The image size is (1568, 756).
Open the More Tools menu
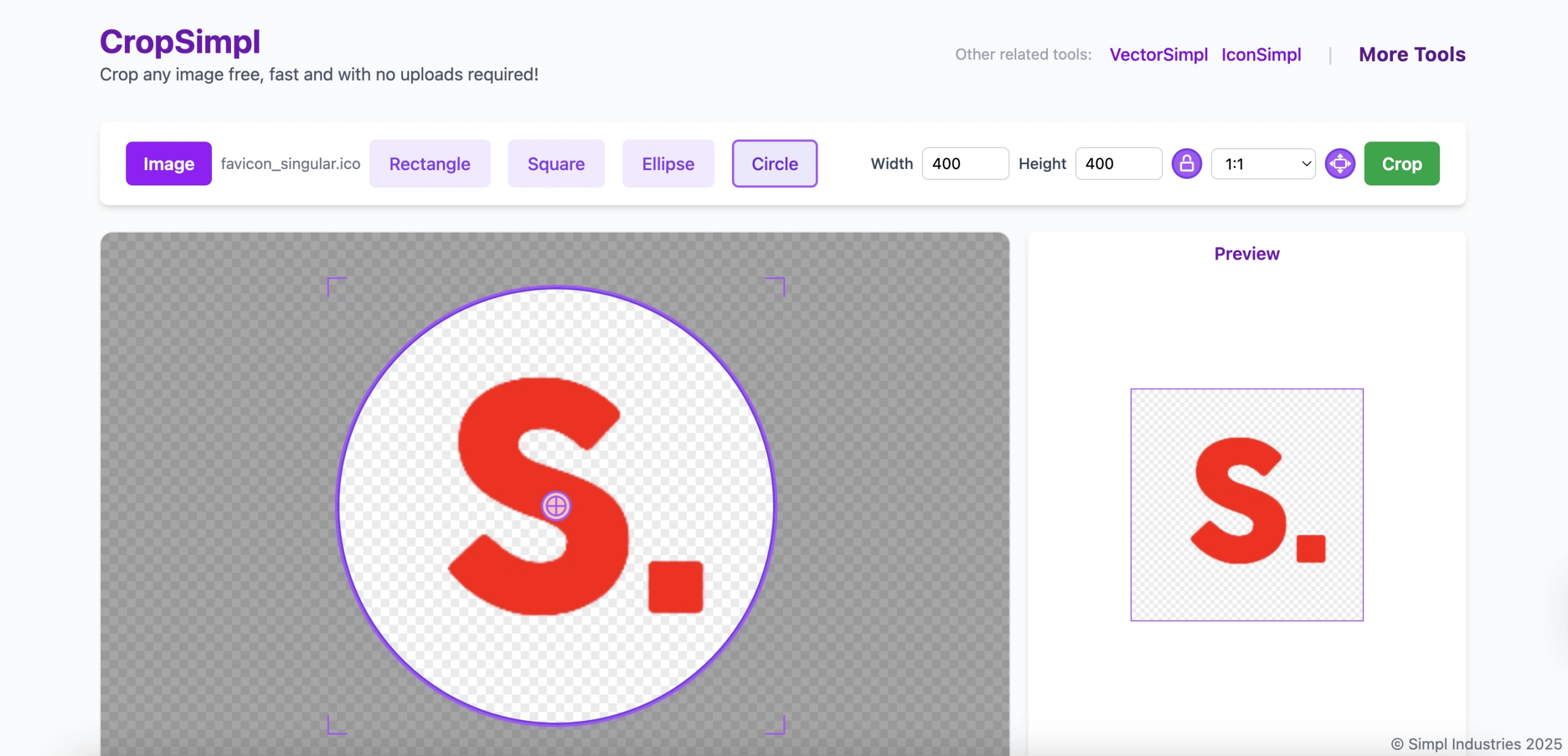(1412, 54)
